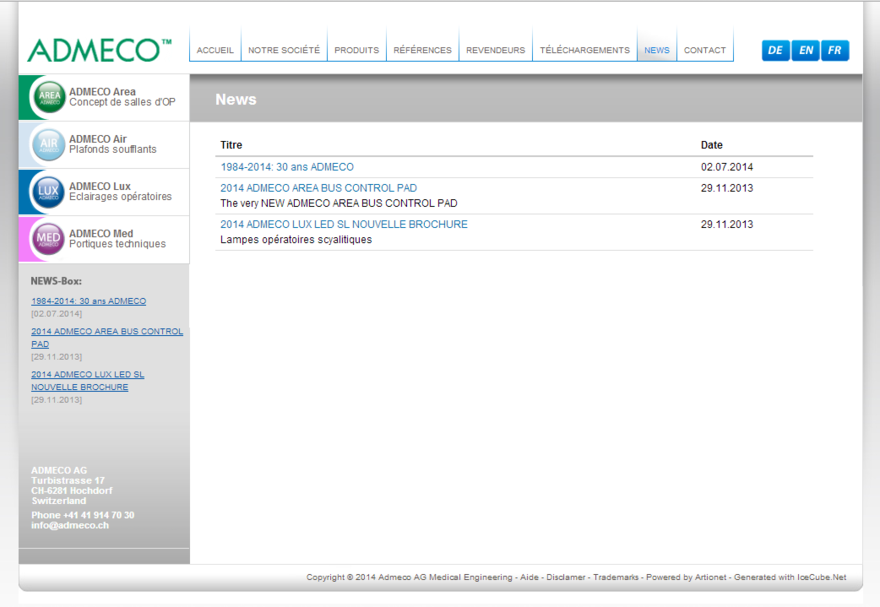Click the 'CH-6281 Hochdorf' address line
This screenshot has width=880, height=607.
72,491
